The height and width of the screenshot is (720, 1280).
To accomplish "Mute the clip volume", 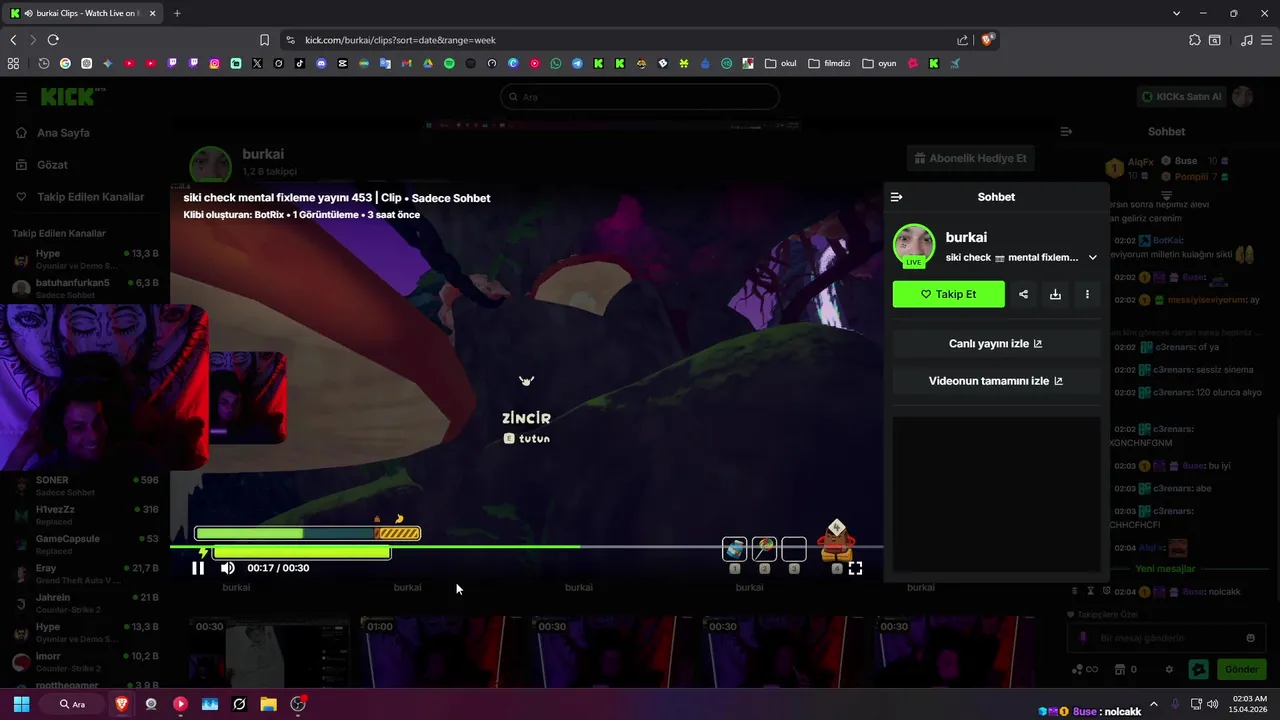I will pos(227,568).
